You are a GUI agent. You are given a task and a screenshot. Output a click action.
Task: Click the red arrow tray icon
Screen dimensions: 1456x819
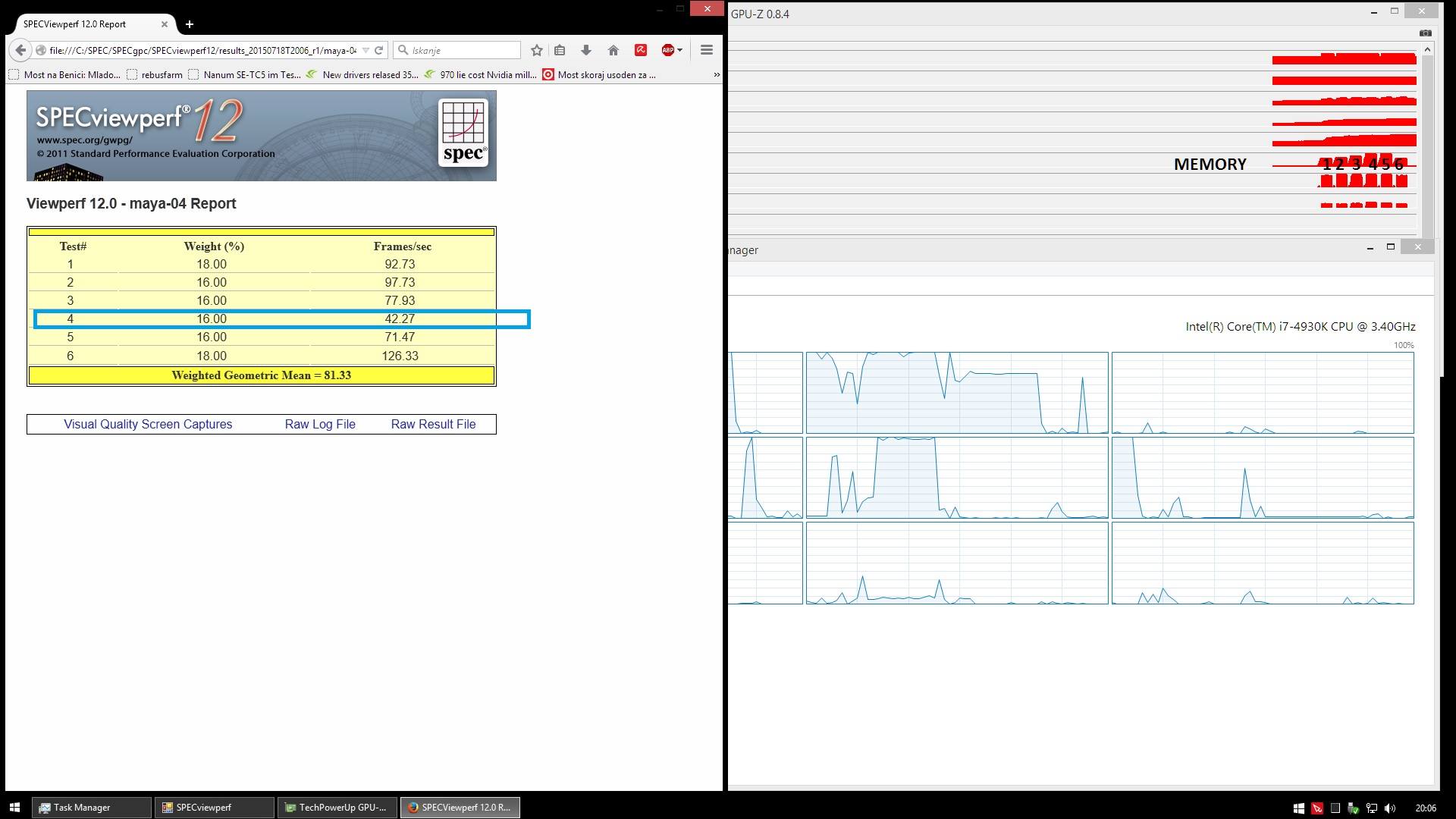pos(1317,808)
